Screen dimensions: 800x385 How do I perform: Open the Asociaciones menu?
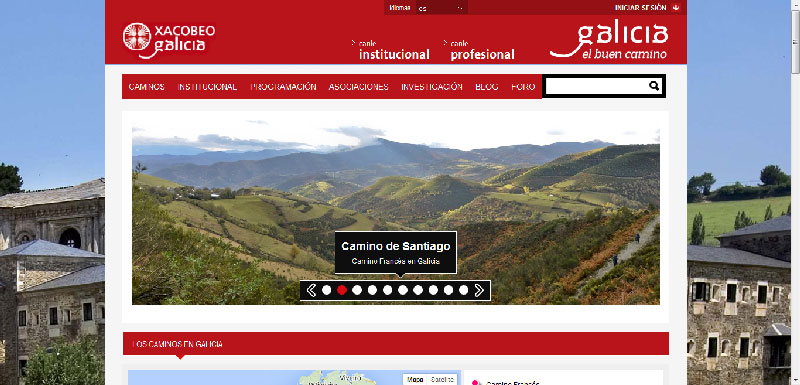(x=359, y=87)
